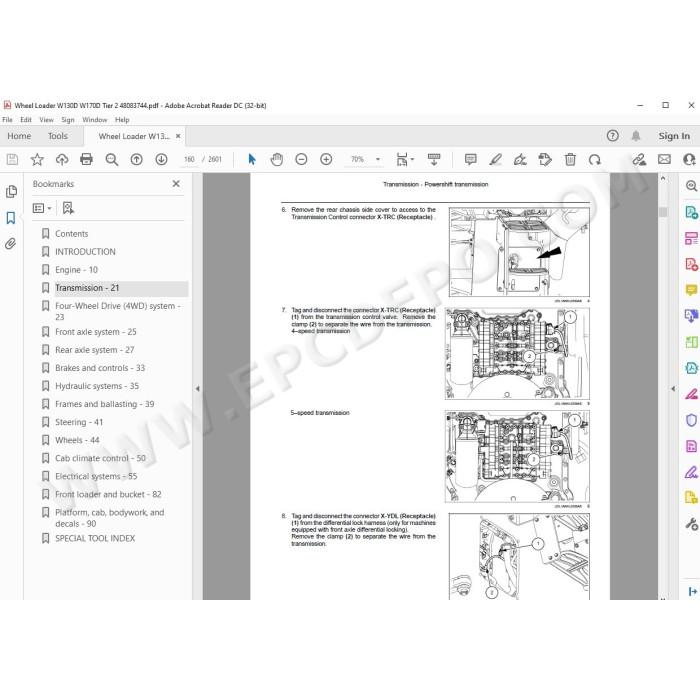This screenshot has height=700, width=700.
Task: Open Front loader and bucket - 82
Action: [x=108, y=495]
